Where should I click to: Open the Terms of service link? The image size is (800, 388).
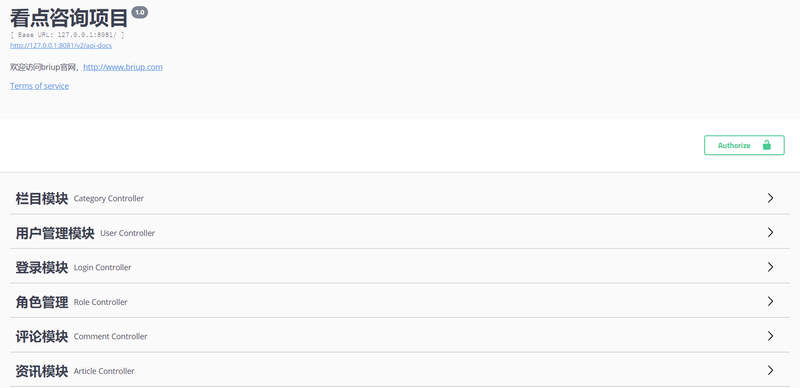click(x=39, y=86)
